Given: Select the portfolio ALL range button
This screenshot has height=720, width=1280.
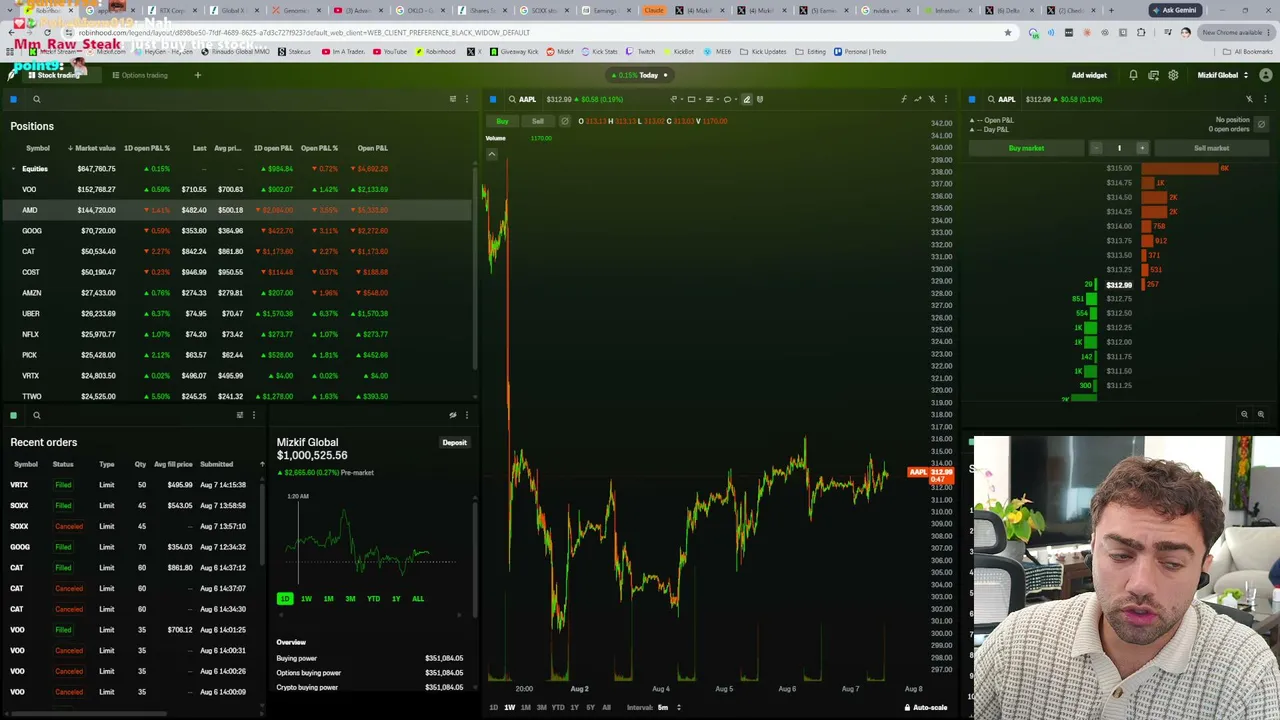Looking at the screenshot, I should point(418,599).
